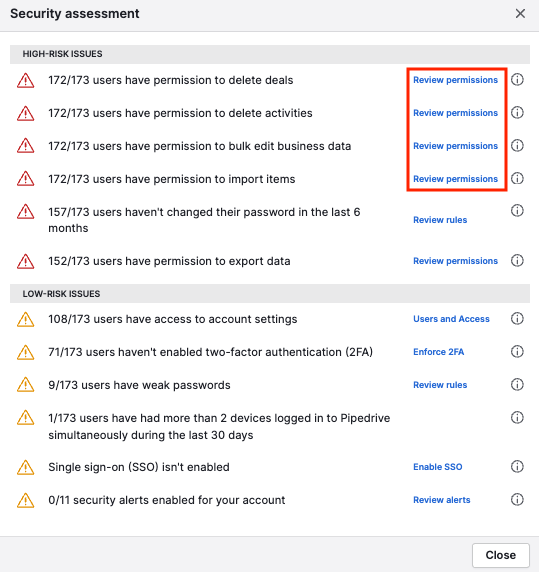Click info icon for delete deals permission

[517, 80]
